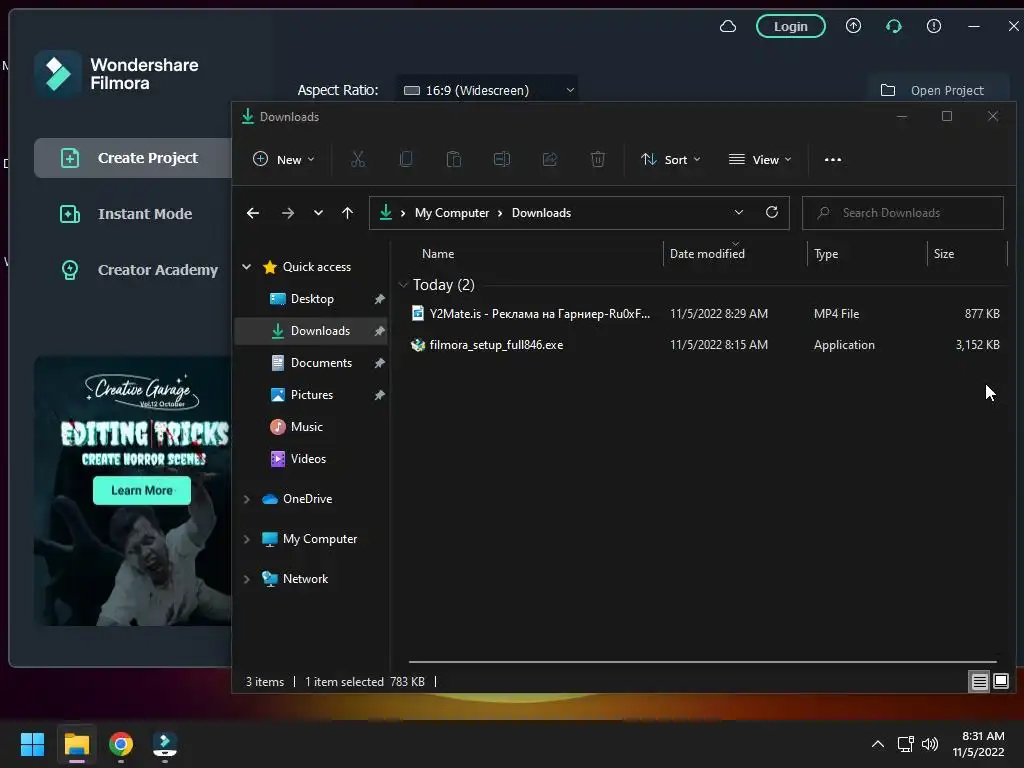The width and height of the screenshot is (1024, 768).
Task: Expand the Network tree node
Action: [247, 579]
